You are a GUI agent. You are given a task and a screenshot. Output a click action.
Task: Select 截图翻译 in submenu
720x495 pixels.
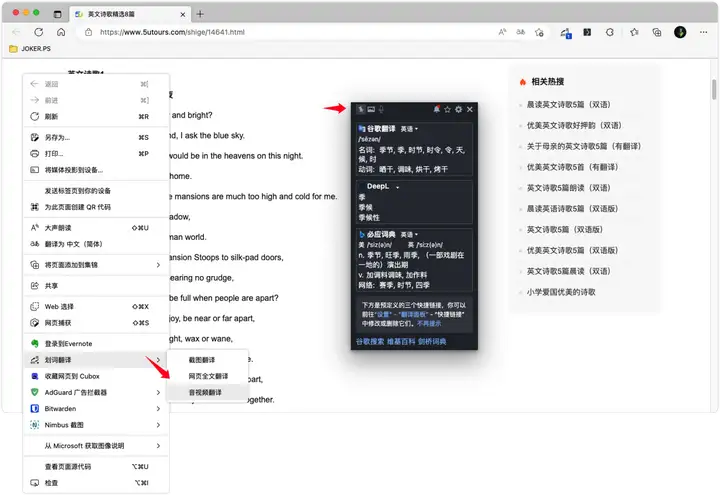(208, 360)
